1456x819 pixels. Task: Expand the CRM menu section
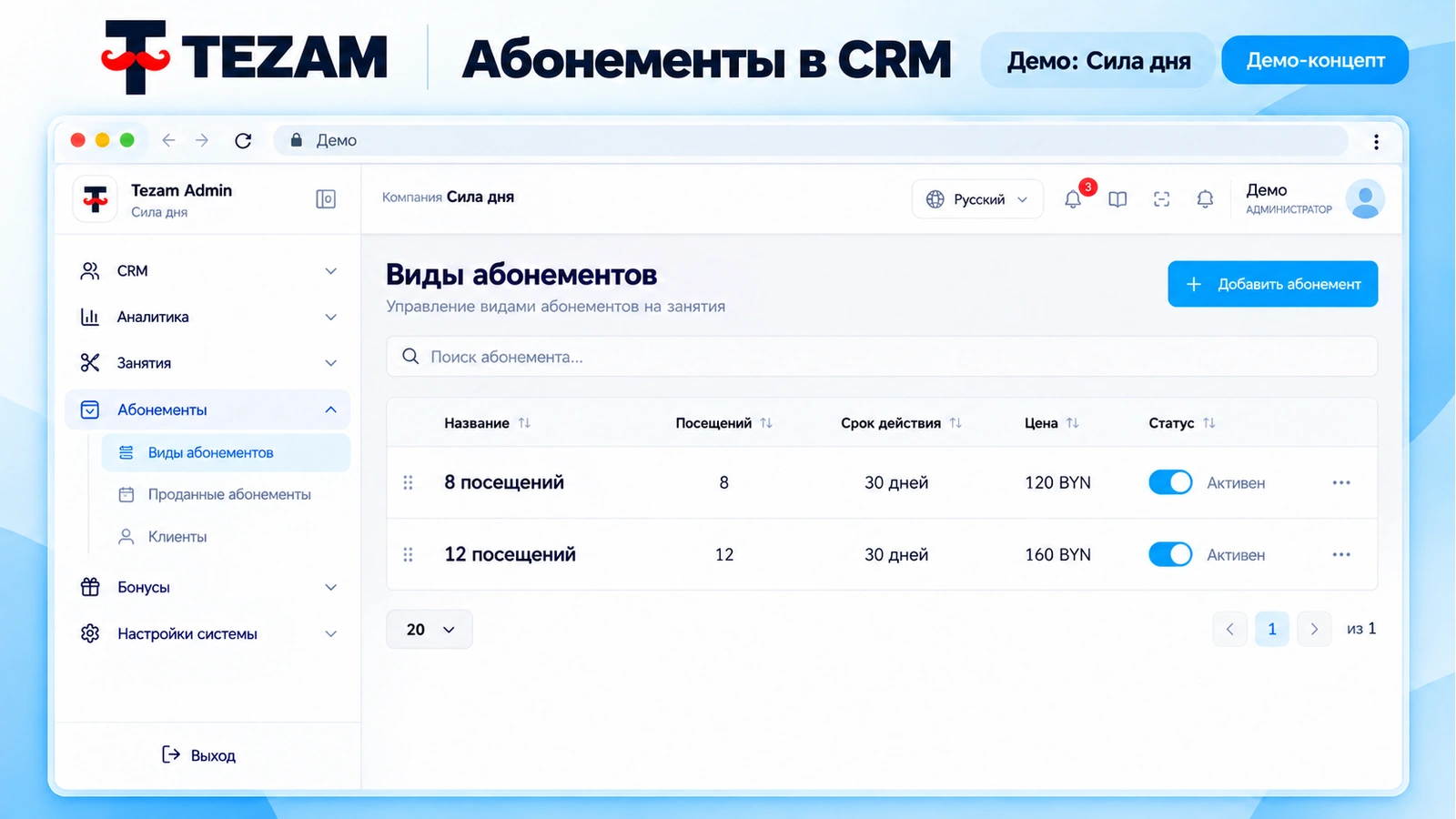coord(208,271)
